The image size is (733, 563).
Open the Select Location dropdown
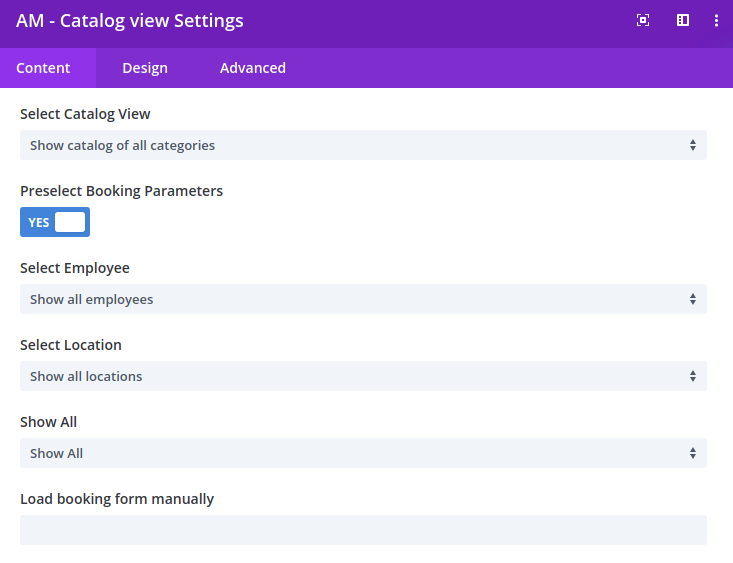coord(363,376)
